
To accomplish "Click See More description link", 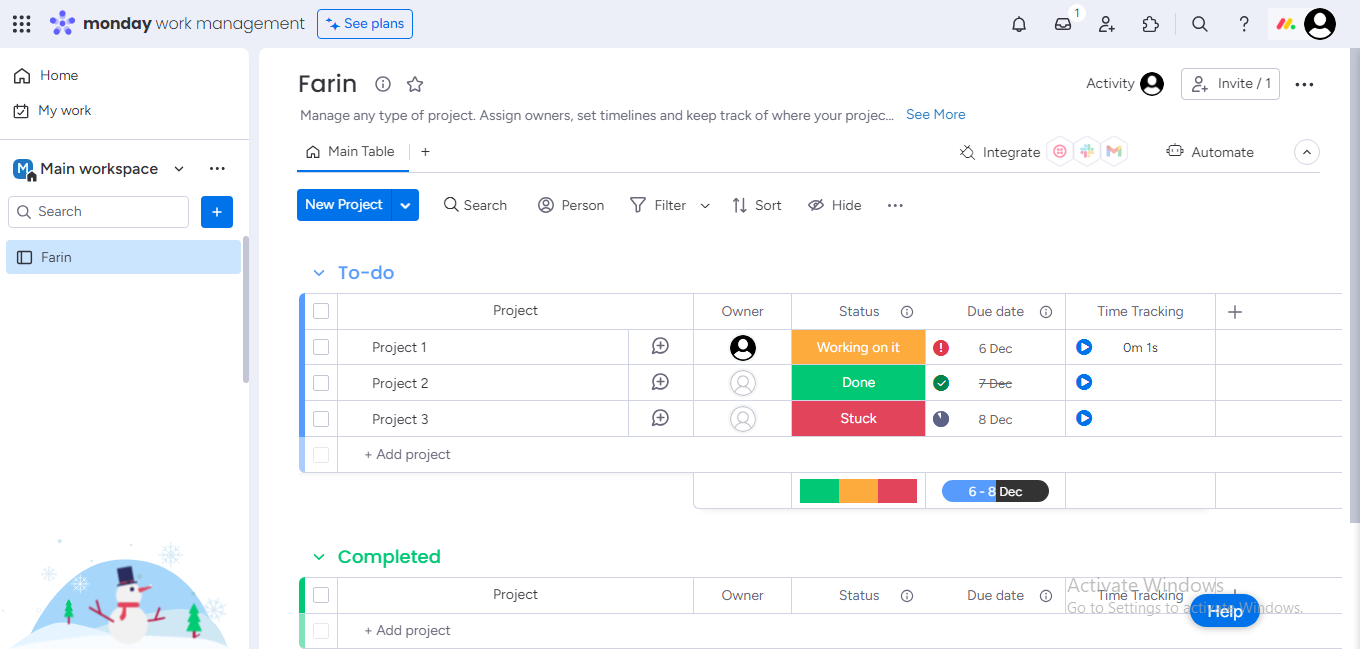I will pyautogui.click(x=936, y=115).
